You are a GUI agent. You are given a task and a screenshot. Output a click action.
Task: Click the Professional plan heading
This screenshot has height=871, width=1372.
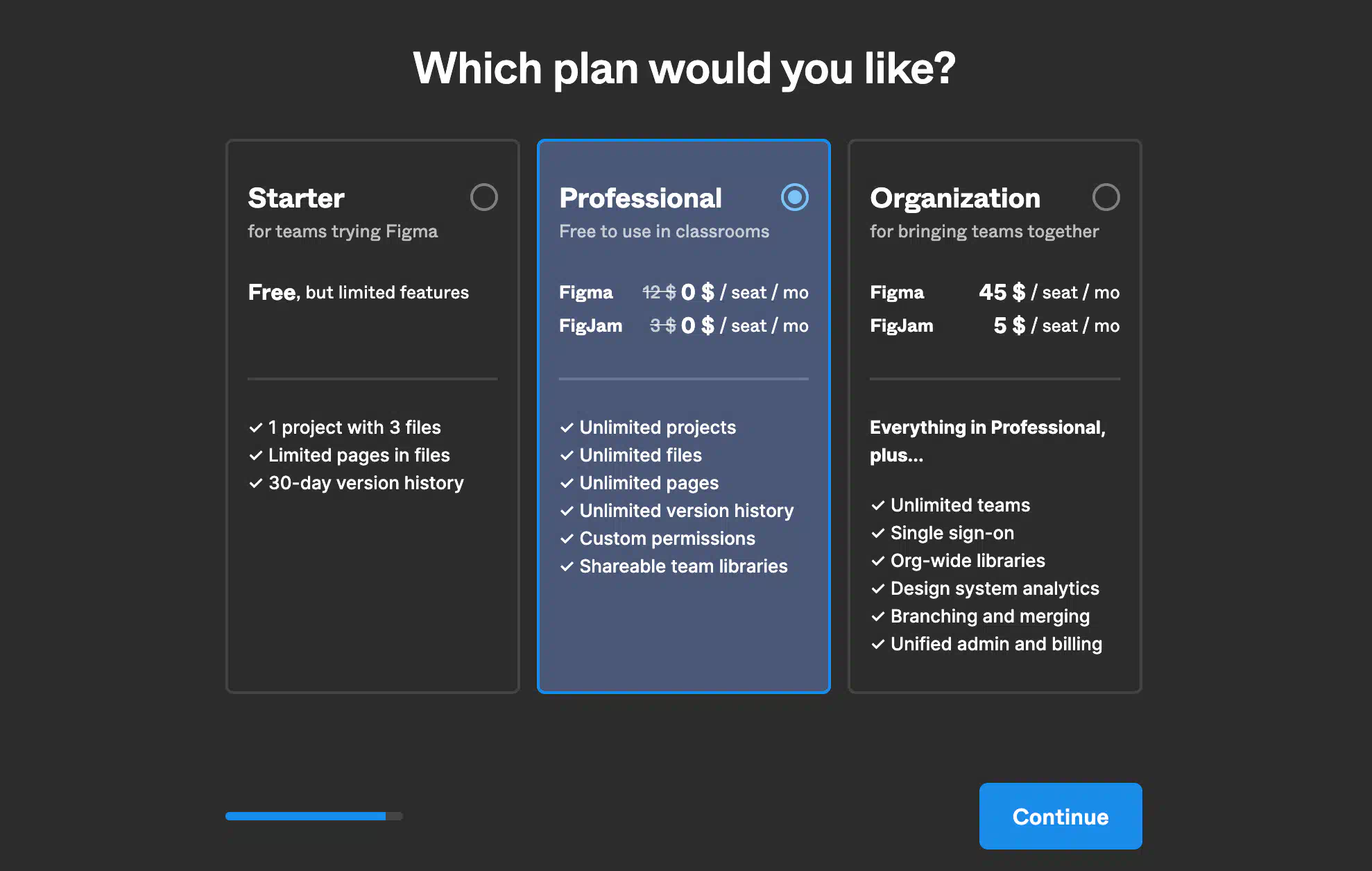pos(640,198)
